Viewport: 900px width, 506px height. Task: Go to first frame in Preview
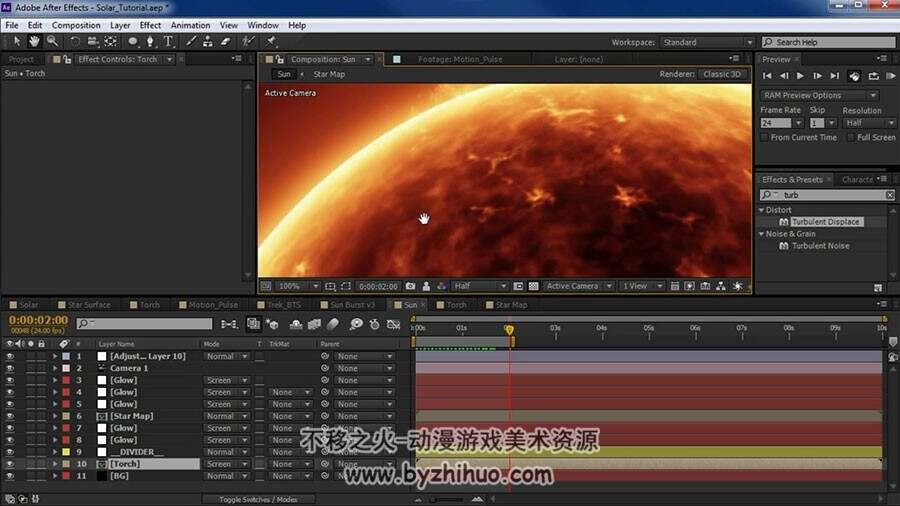(767, 76)
